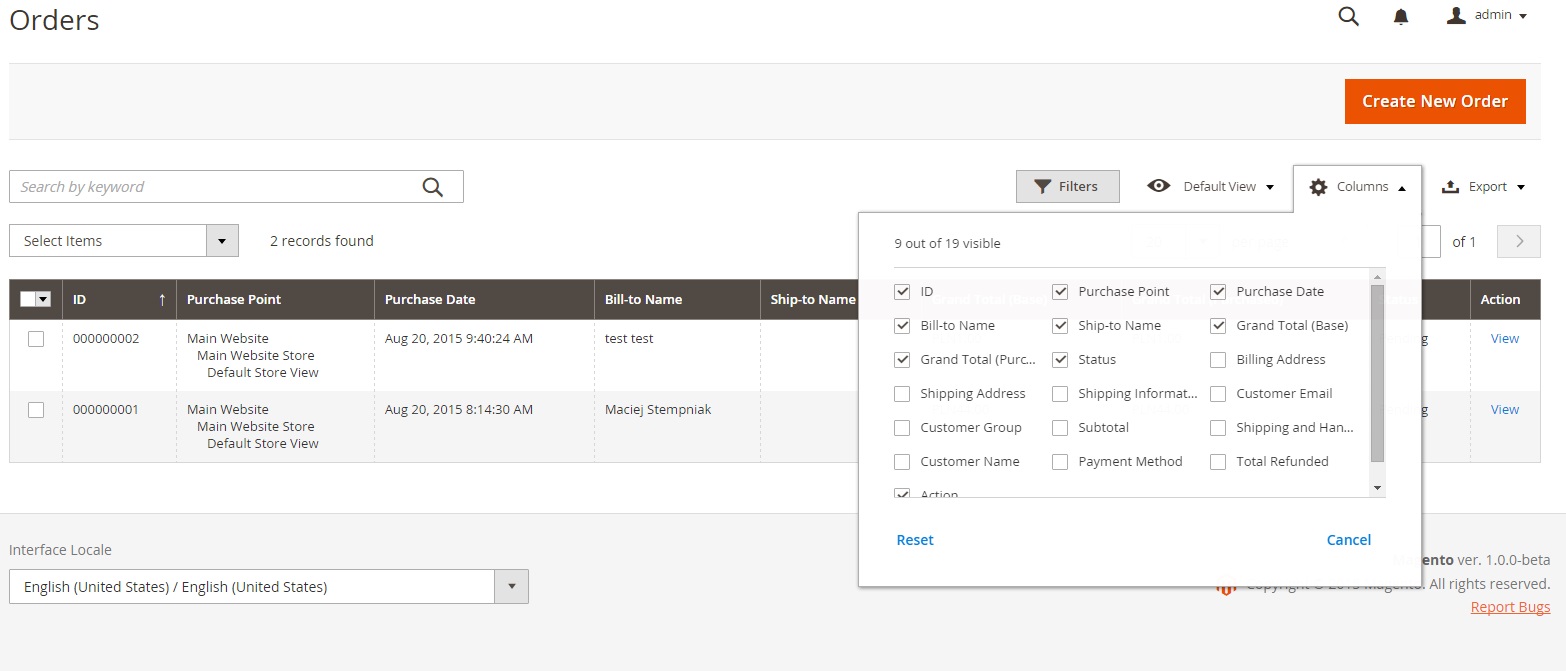Click the Create New Order button
Image resolution: width=1566 pixels, height=671 pixels.
pos(1435,101)
